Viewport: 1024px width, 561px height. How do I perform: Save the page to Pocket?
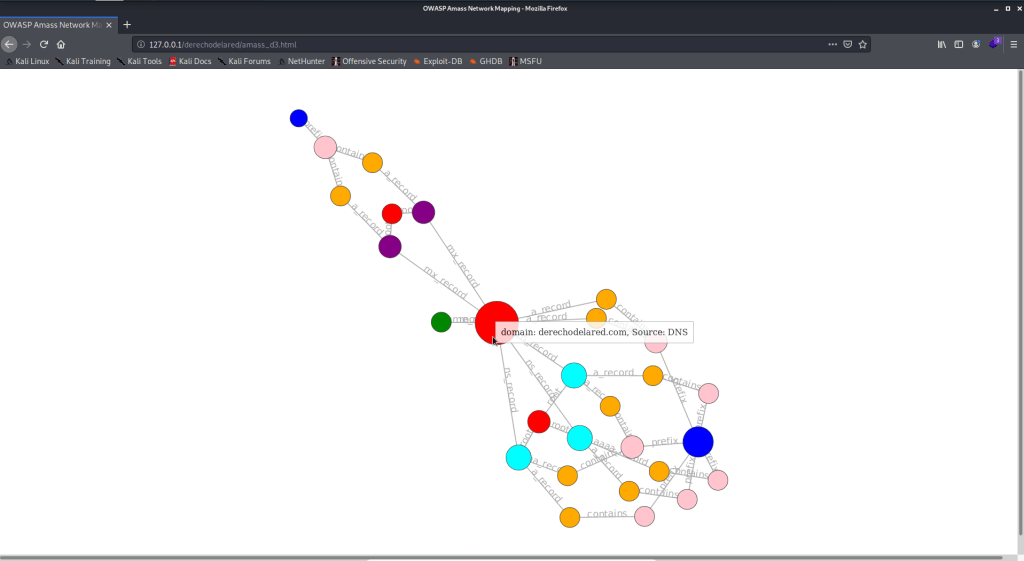tap(848, 44)
